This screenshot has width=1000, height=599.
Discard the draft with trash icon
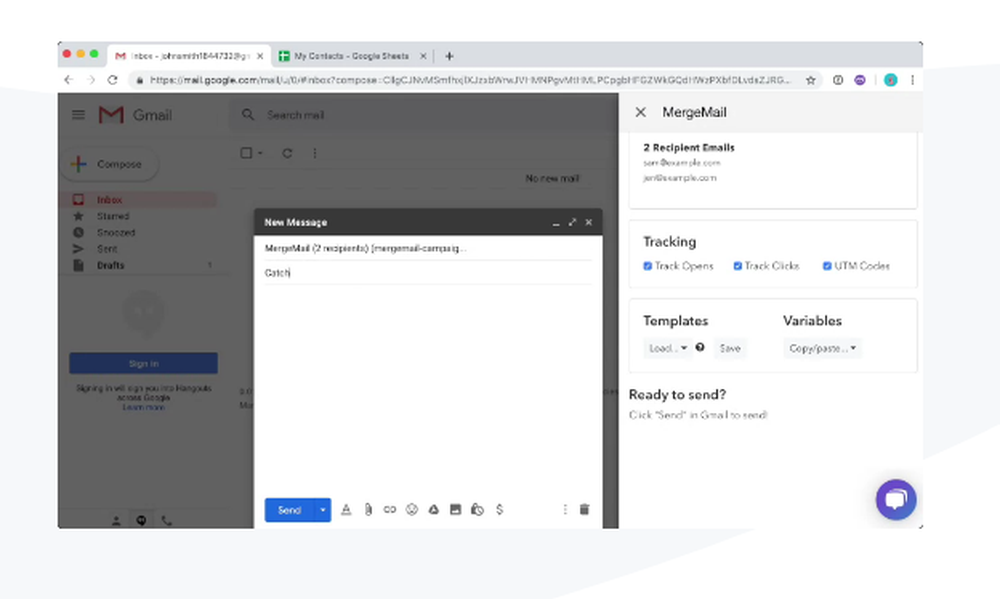(x=584, y=509)
